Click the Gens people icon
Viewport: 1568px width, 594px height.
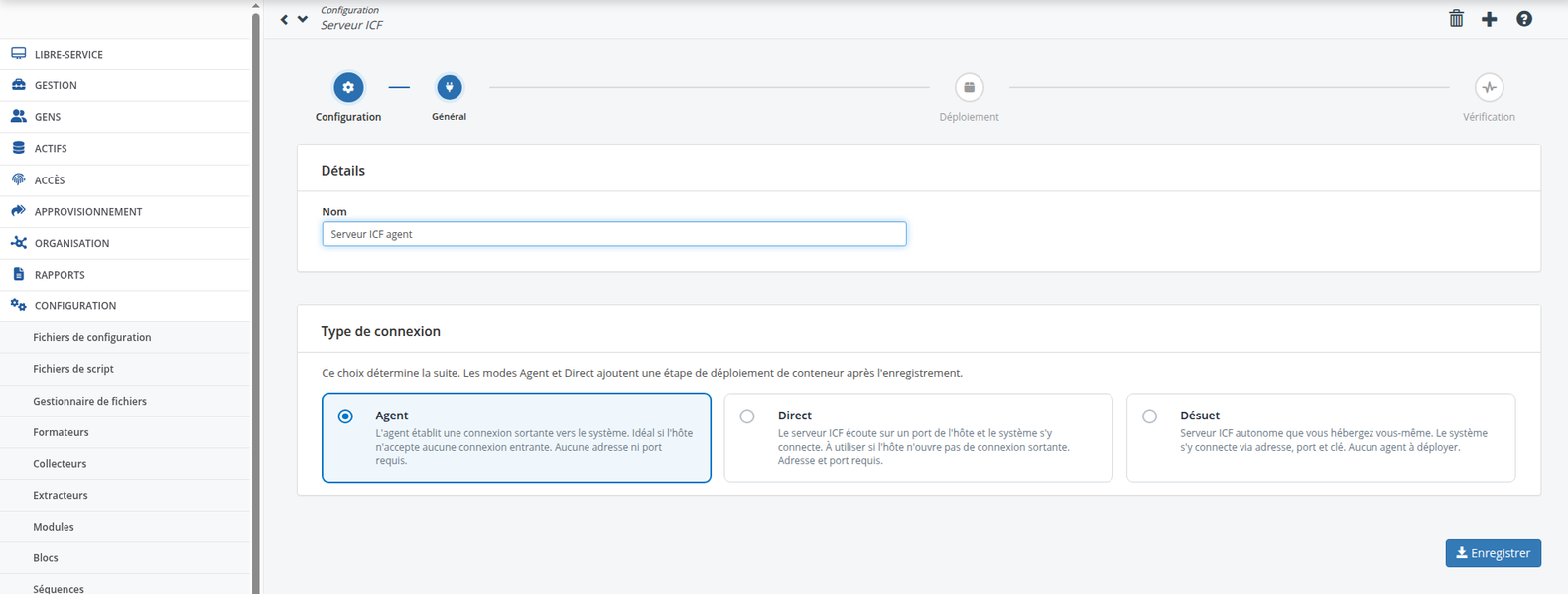pos(18,116)
